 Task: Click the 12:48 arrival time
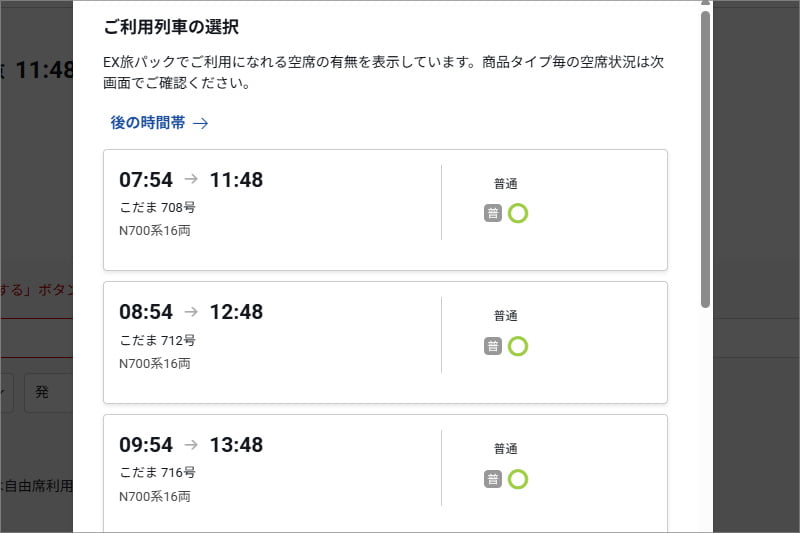point(236,312)
